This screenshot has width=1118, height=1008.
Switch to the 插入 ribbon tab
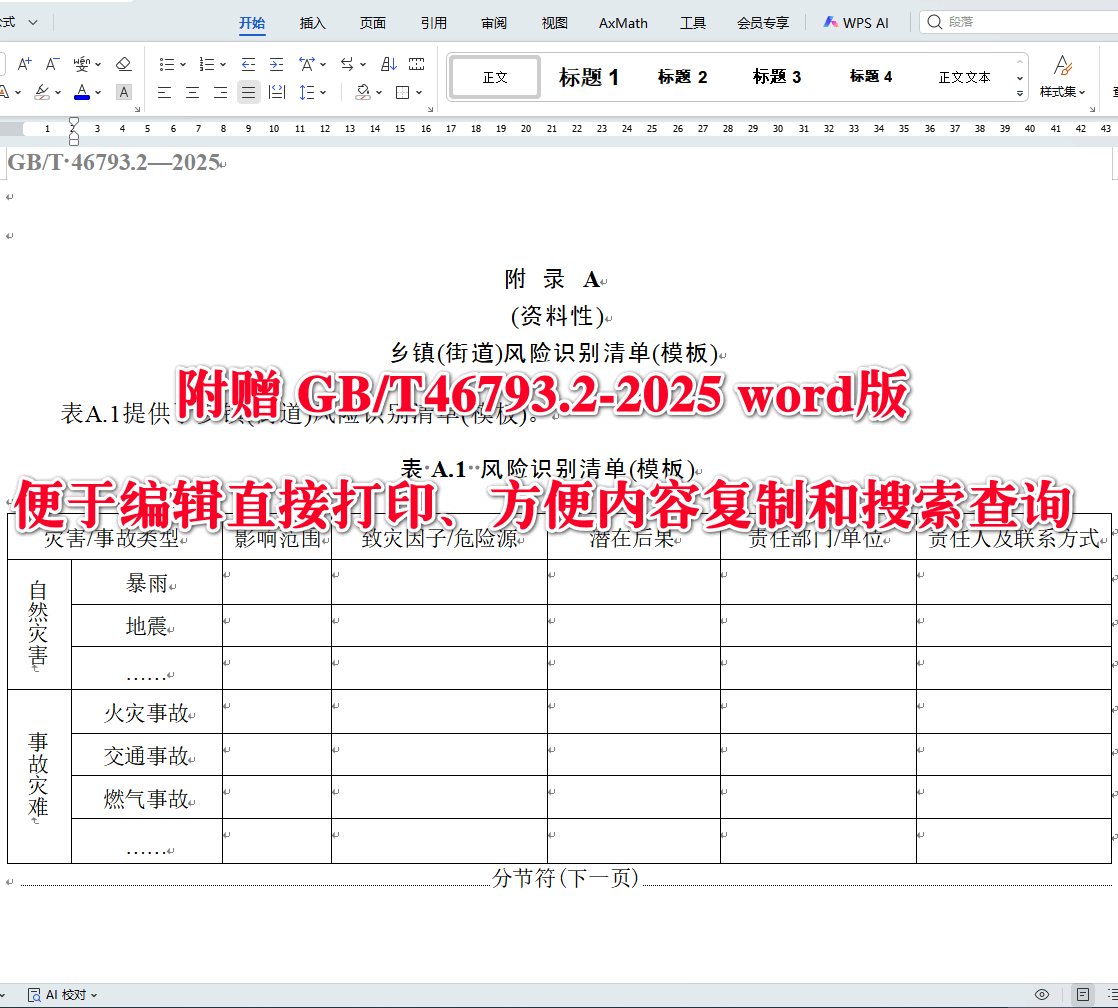tap(312, 22)
